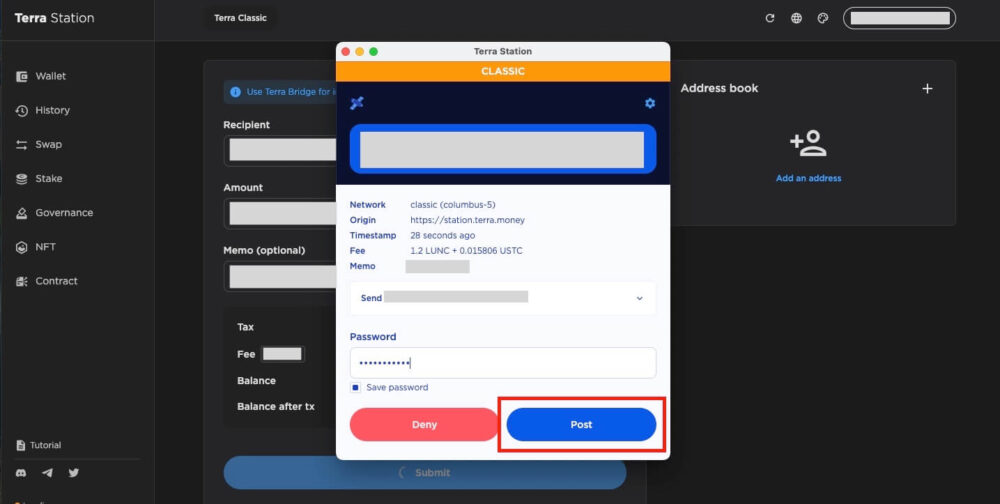Image resolution: width=1000 pixels, height=504 pixels.
Task: Click the Terra Bridge info icon
Action: pyautogui.click(x=235, y=92)
